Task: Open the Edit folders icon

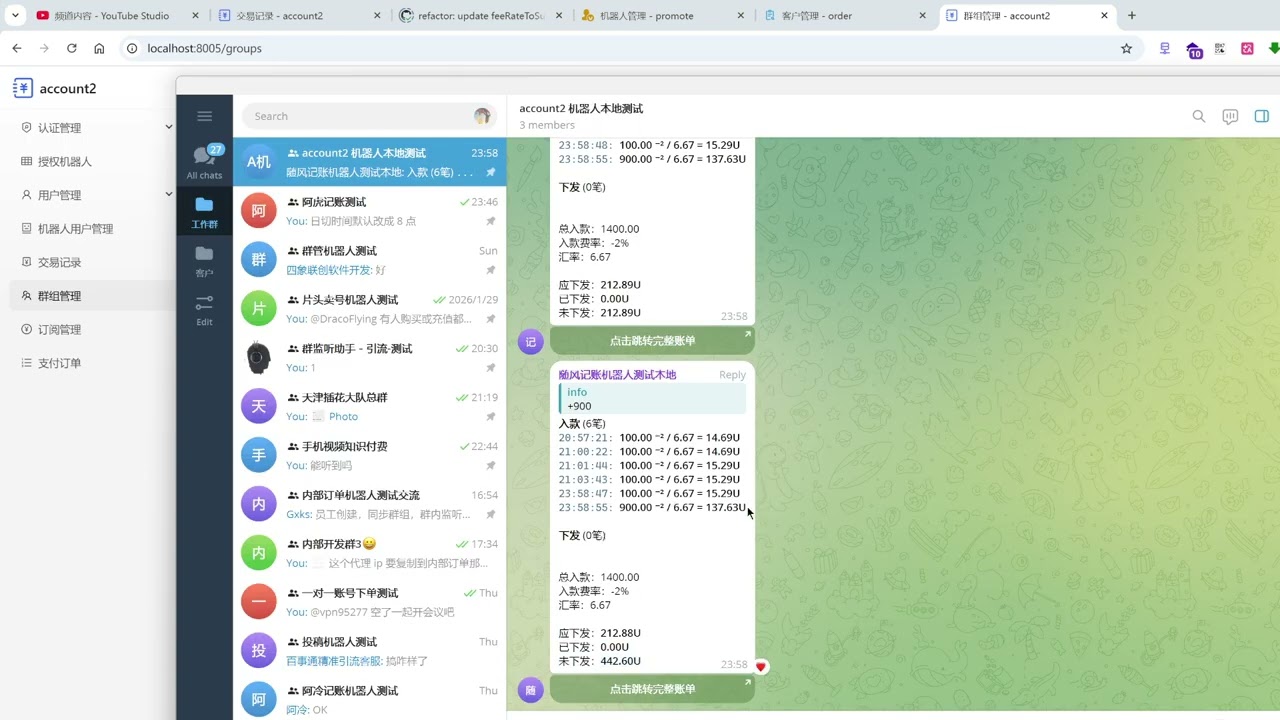Action: 204,309
